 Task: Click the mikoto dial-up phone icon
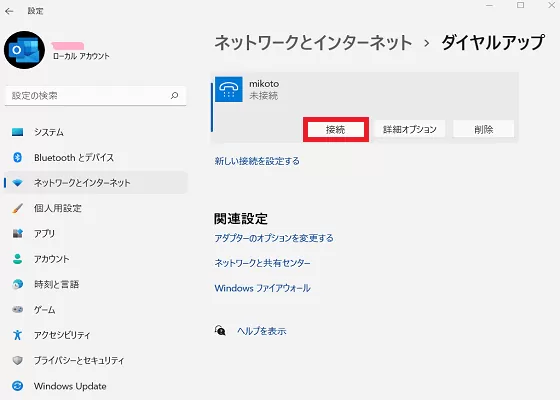229,89
